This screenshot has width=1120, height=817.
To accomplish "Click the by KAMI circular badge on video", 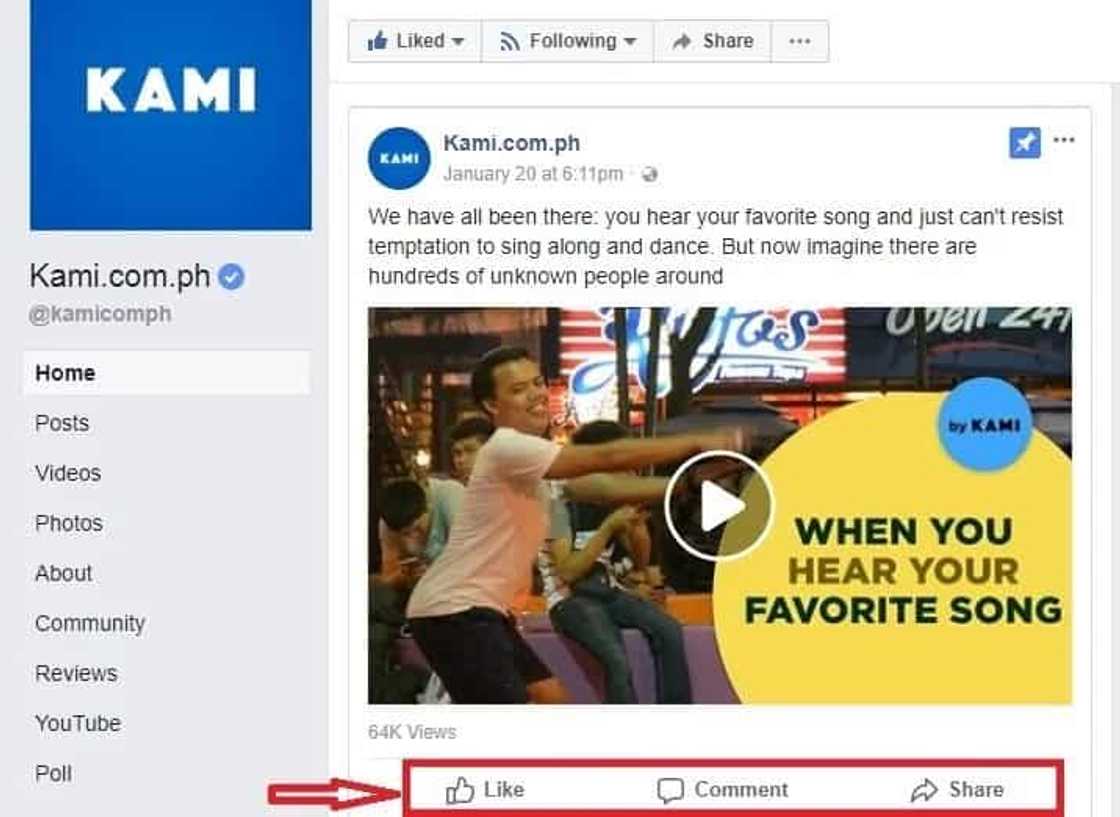I will [985, 425].
